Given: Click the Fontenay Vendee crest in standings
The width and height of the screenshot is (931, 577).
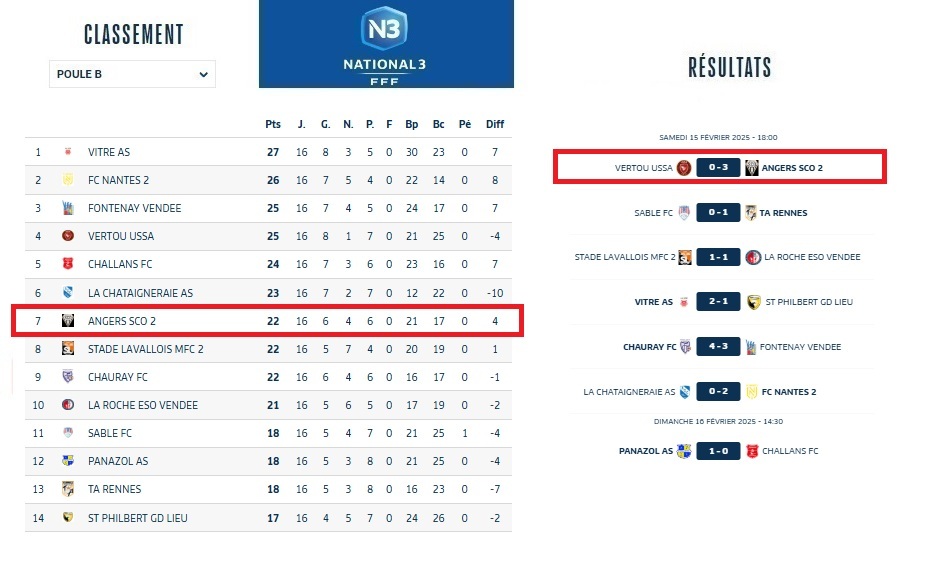Looking at the screenshot, I should click(x=68, y=208).
